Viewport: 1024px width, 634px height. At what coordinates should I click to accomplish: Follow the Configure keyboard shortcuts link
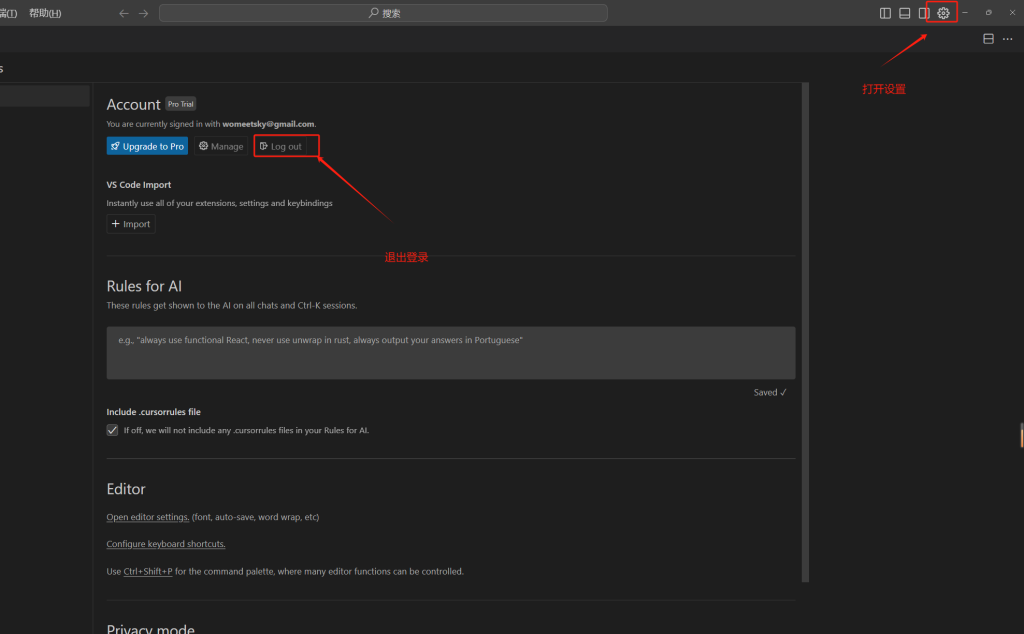166,544
